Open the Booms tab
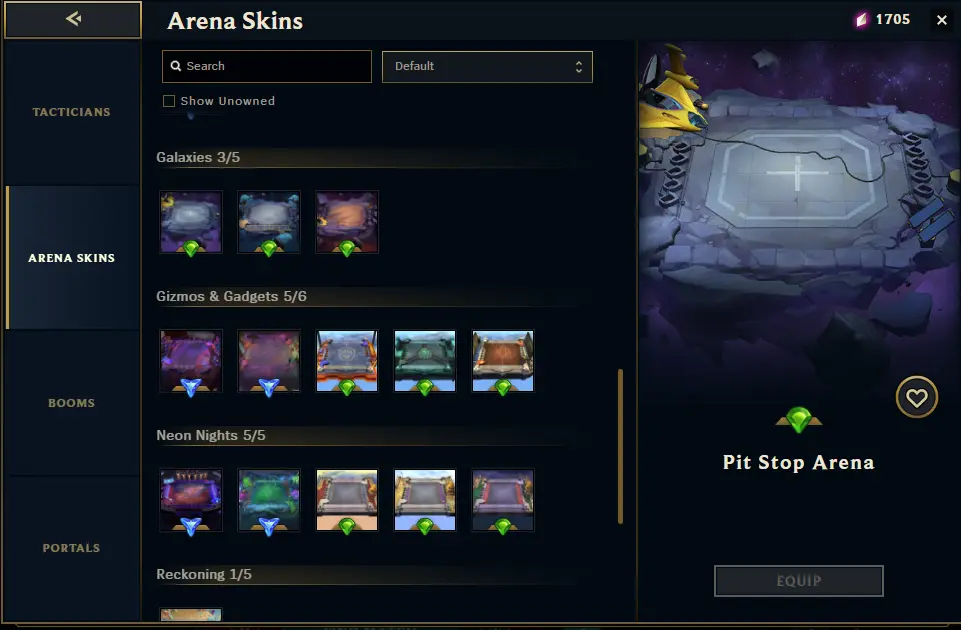961x630 pixels. point(72,403)
